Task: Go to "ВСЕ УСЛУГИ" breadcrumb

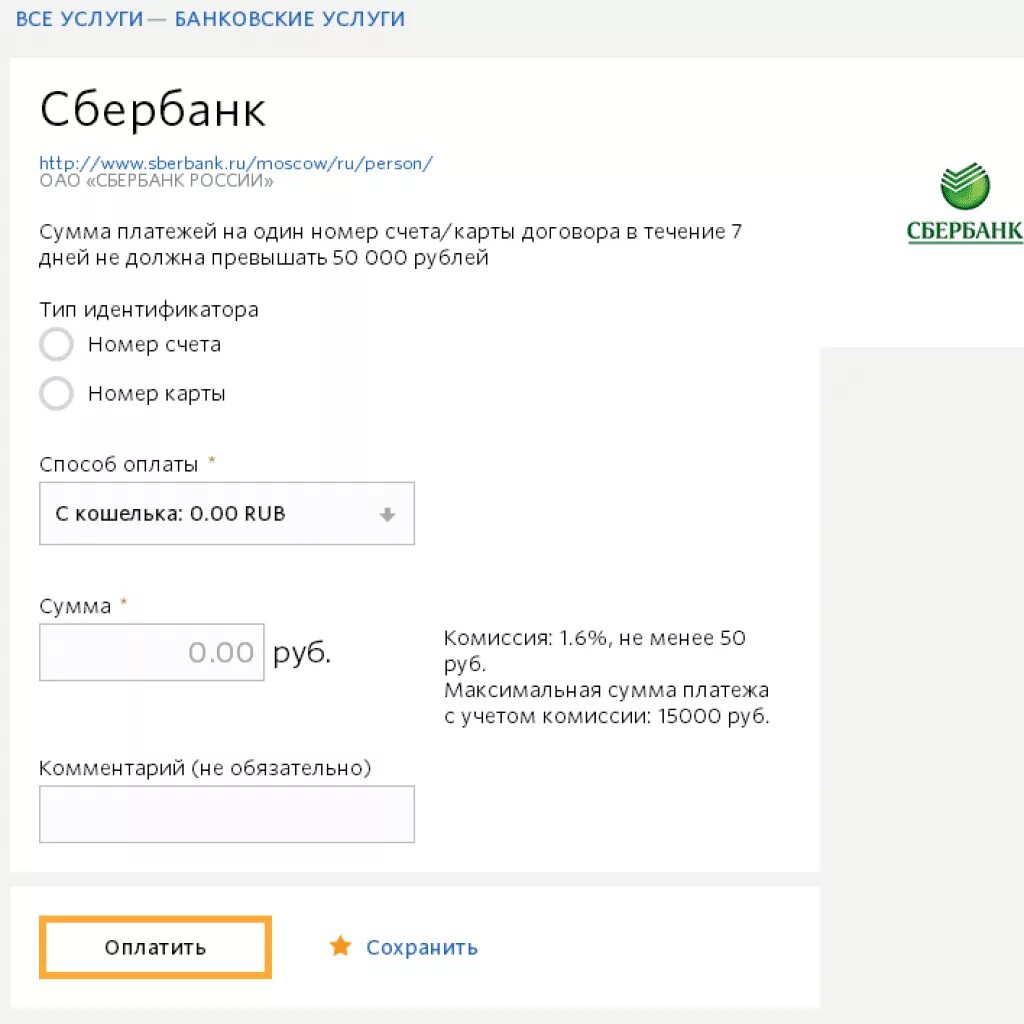Action: (x=80, y=19)
